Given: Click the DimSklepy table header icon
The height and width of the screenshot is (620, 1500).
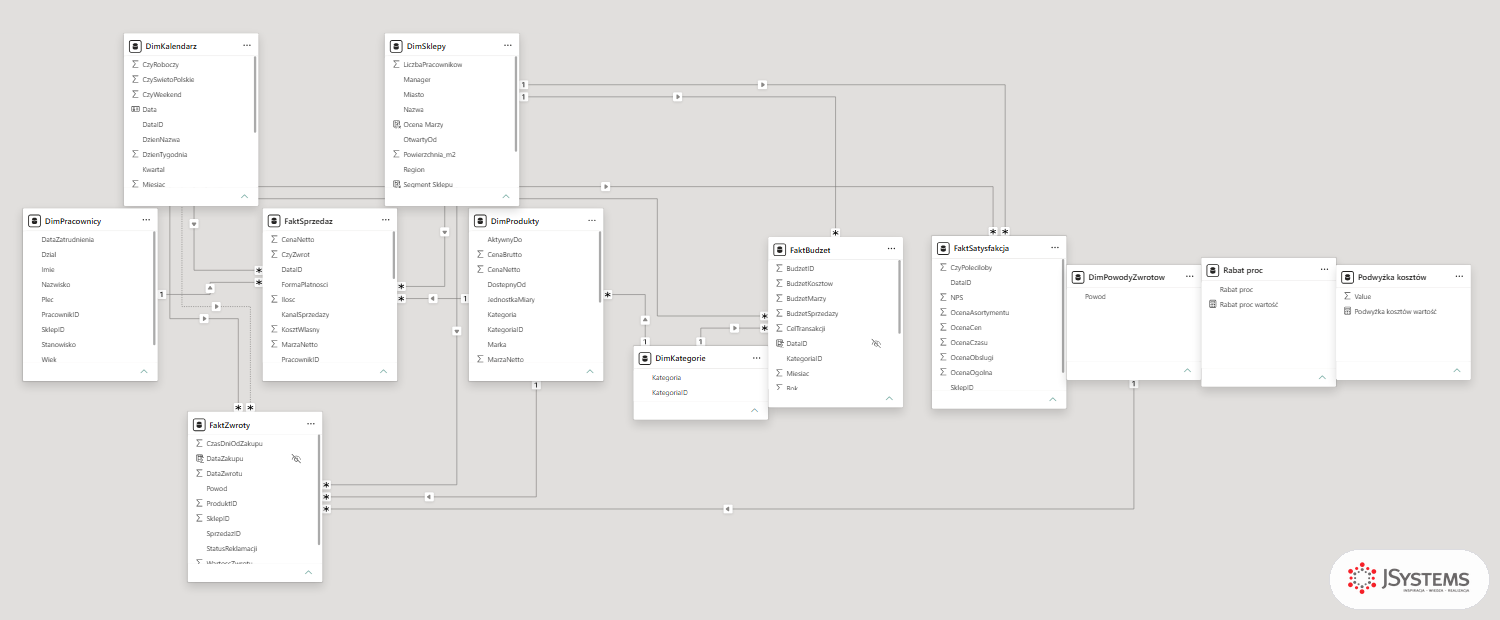Looking at the screenshot, I should 396,46.
